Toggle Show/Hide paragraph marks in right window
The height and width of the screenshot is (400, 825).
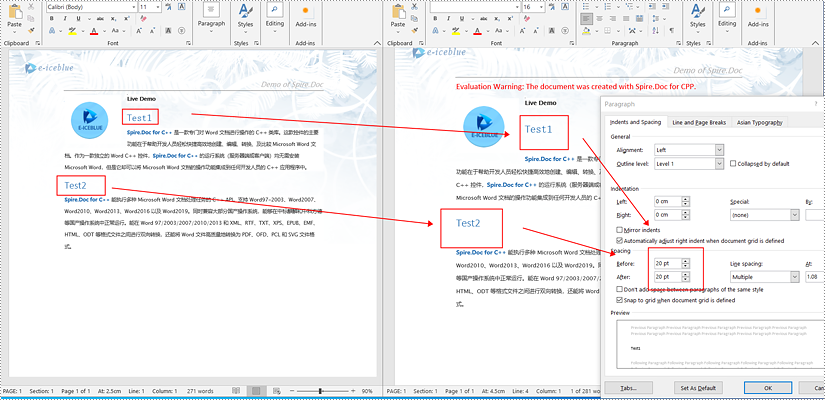671,31
